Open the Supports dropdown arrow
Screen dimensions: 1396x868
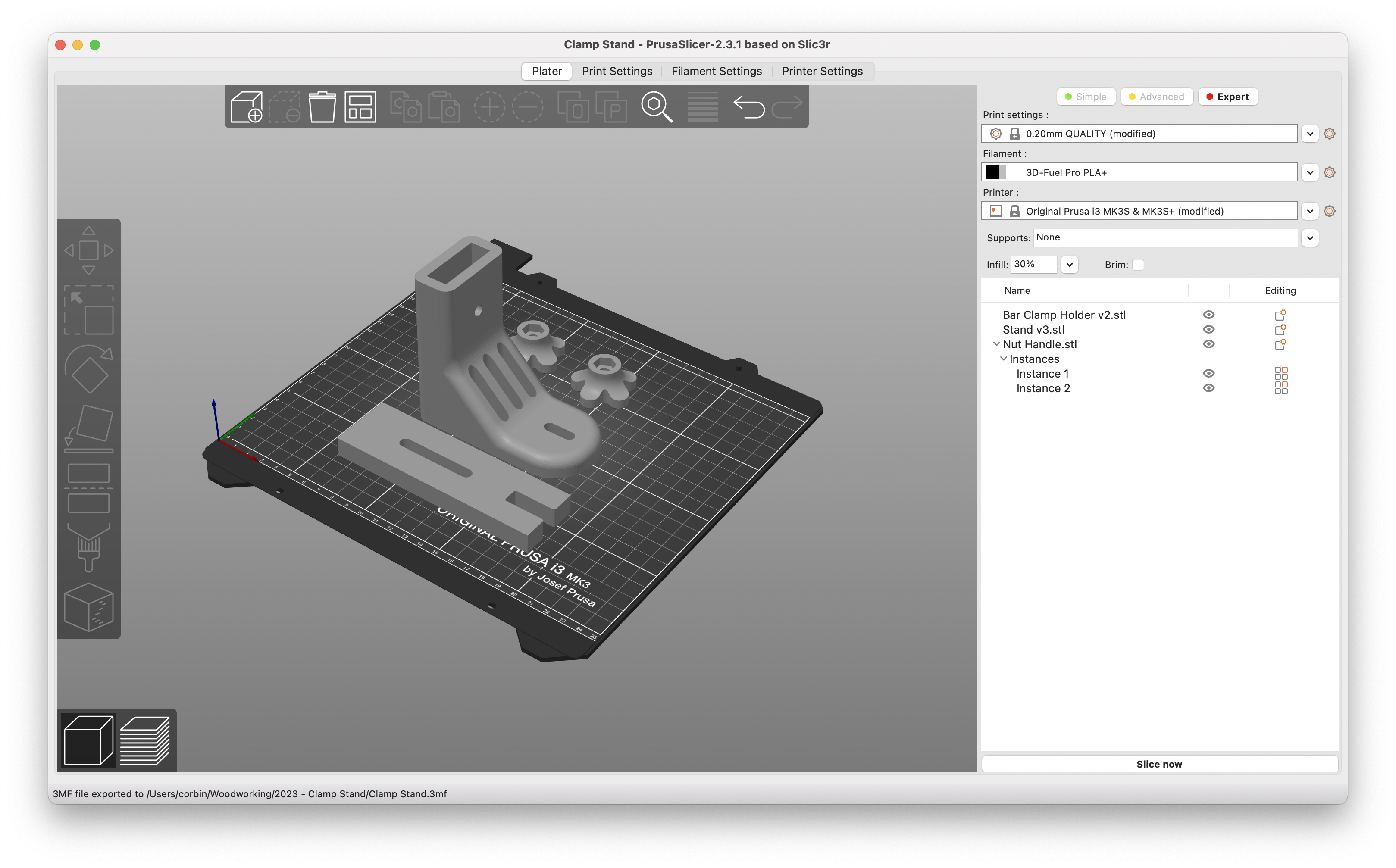point(1309,237)
